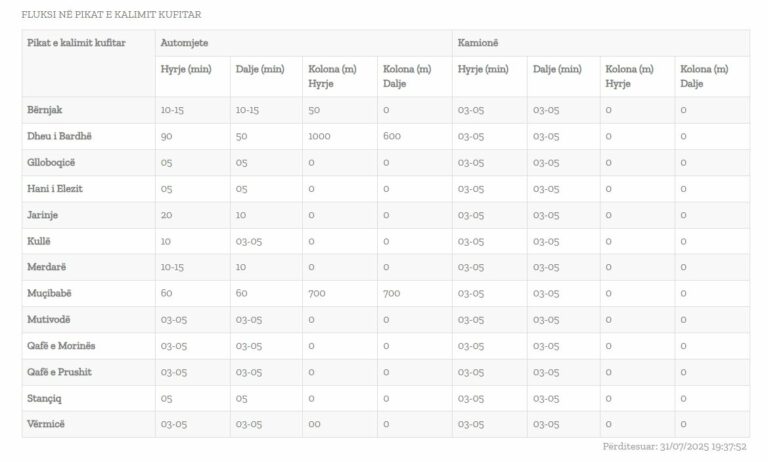Screen dimensions: 768x462
Task: Click the Mutivodë row label
Action: pyautogui.click(x=50, y=319)
